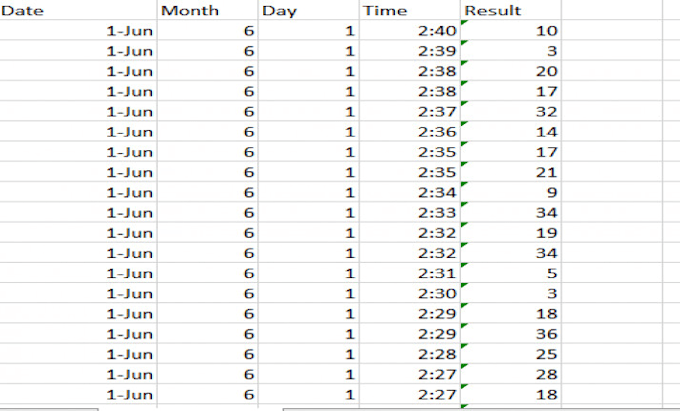Select the Day column header cell
The width and height of the screenshot is (680, 411).
point(308,10)
